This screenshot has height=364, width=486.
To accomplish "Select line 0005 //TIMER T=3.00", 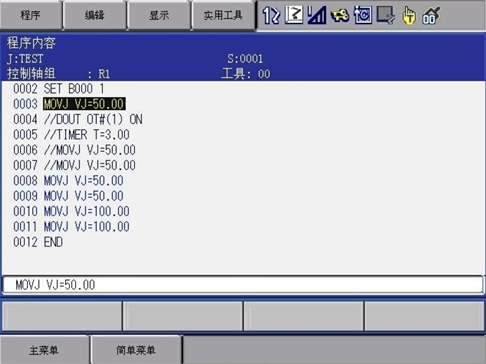I will click(71, 135).
